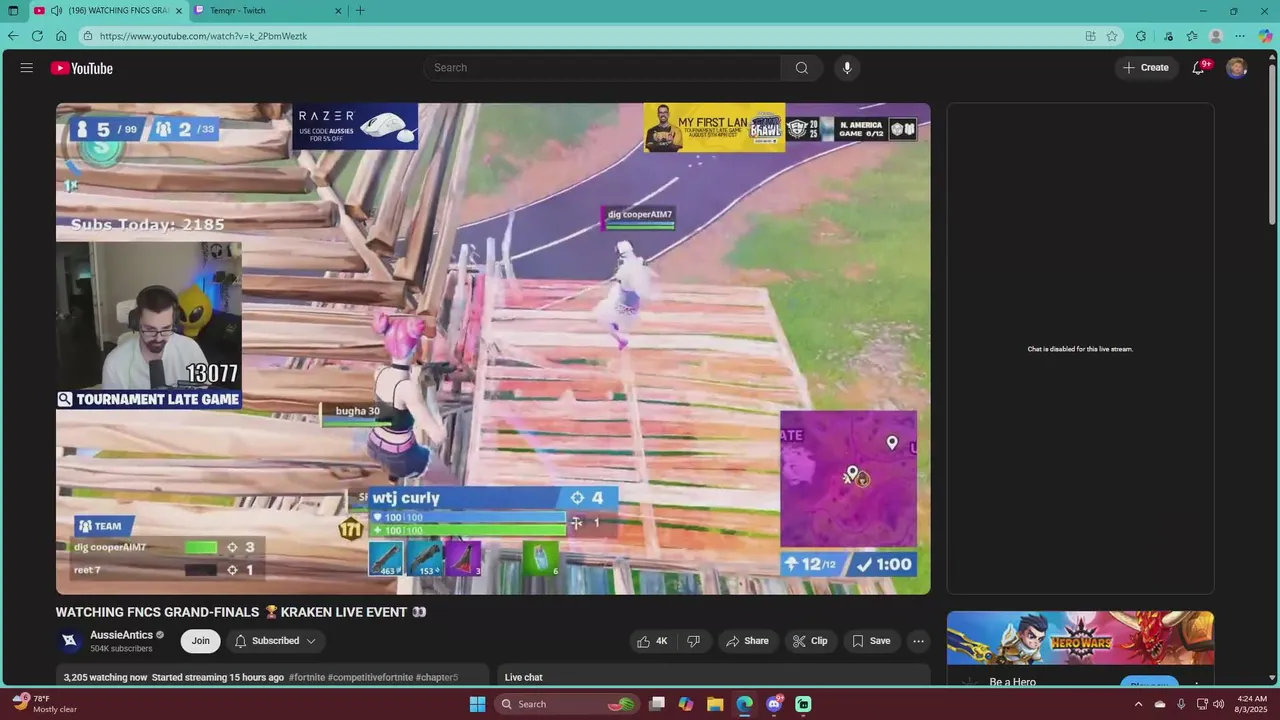This screenshot has height=720, width=1280.
Task: Open File Explorer from taskbar
Action: click(715, 704)
